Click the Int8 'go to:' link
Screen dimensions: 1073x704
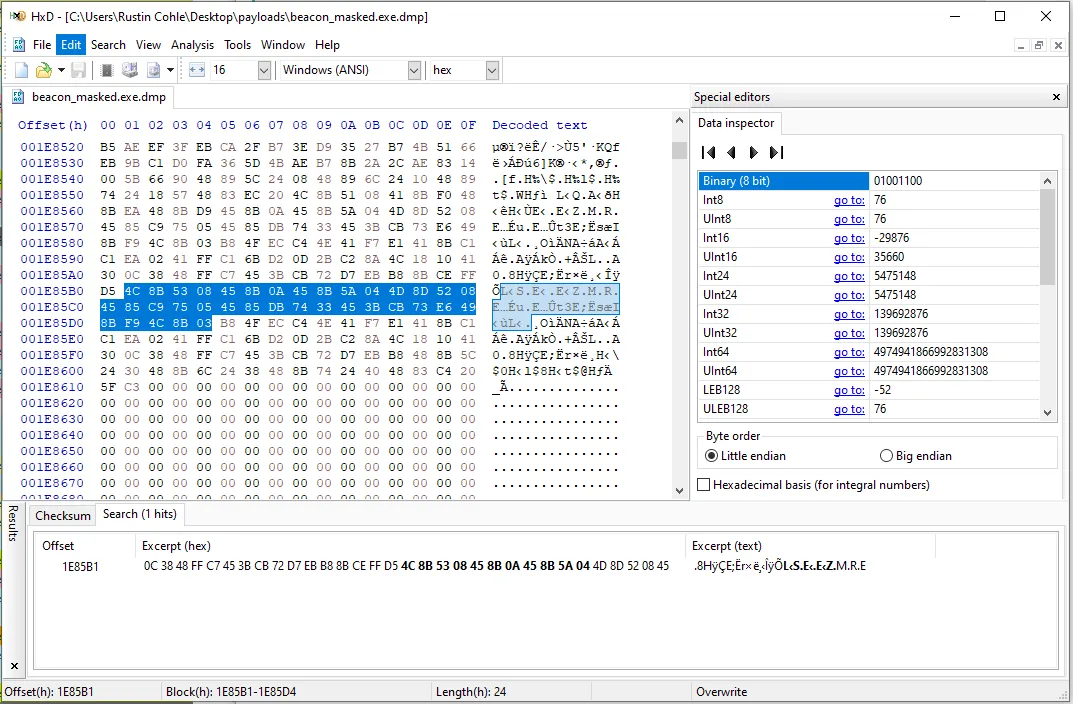(849, 200)
